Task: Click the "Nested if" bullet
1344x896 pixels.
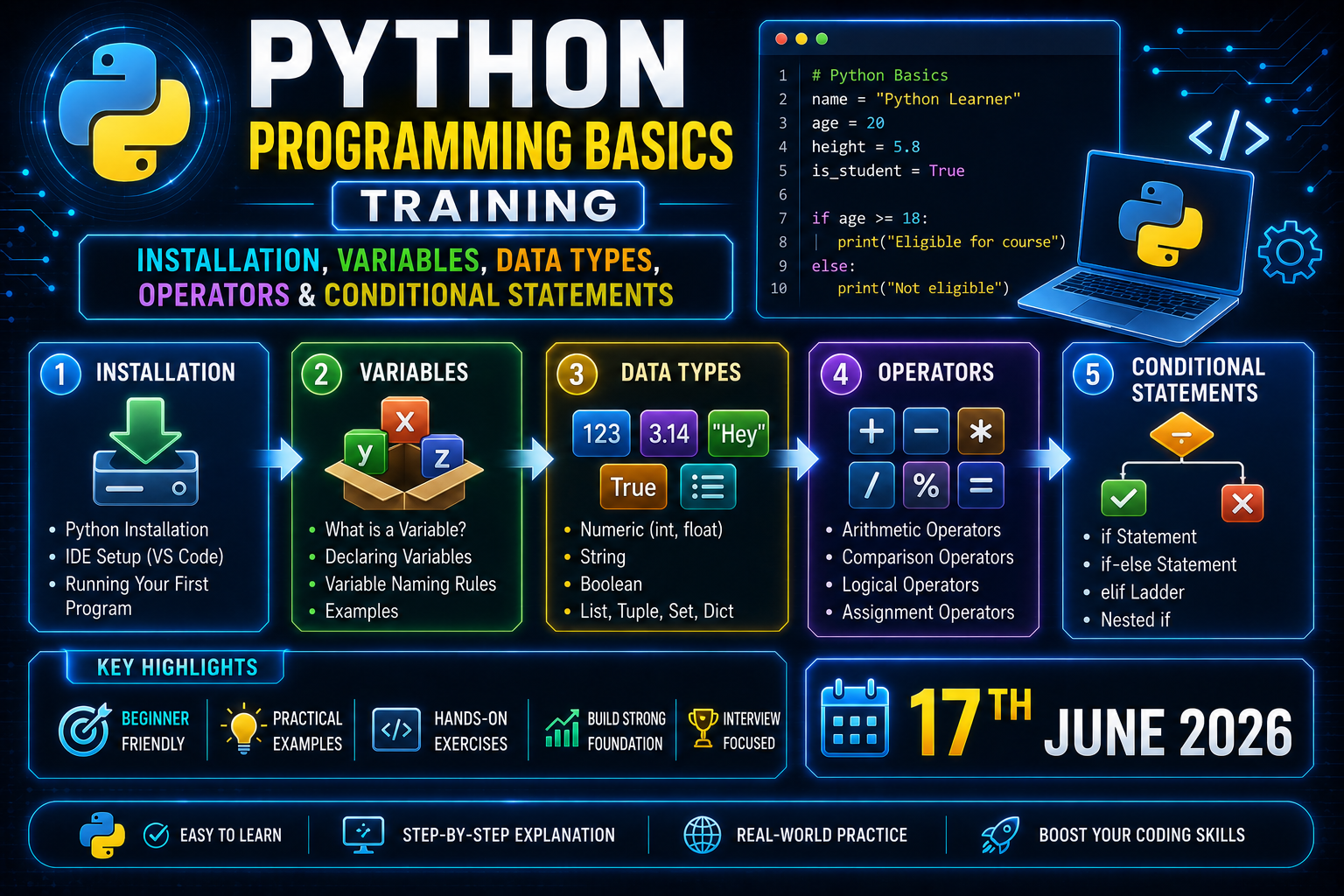Action: pos(1135,619)
